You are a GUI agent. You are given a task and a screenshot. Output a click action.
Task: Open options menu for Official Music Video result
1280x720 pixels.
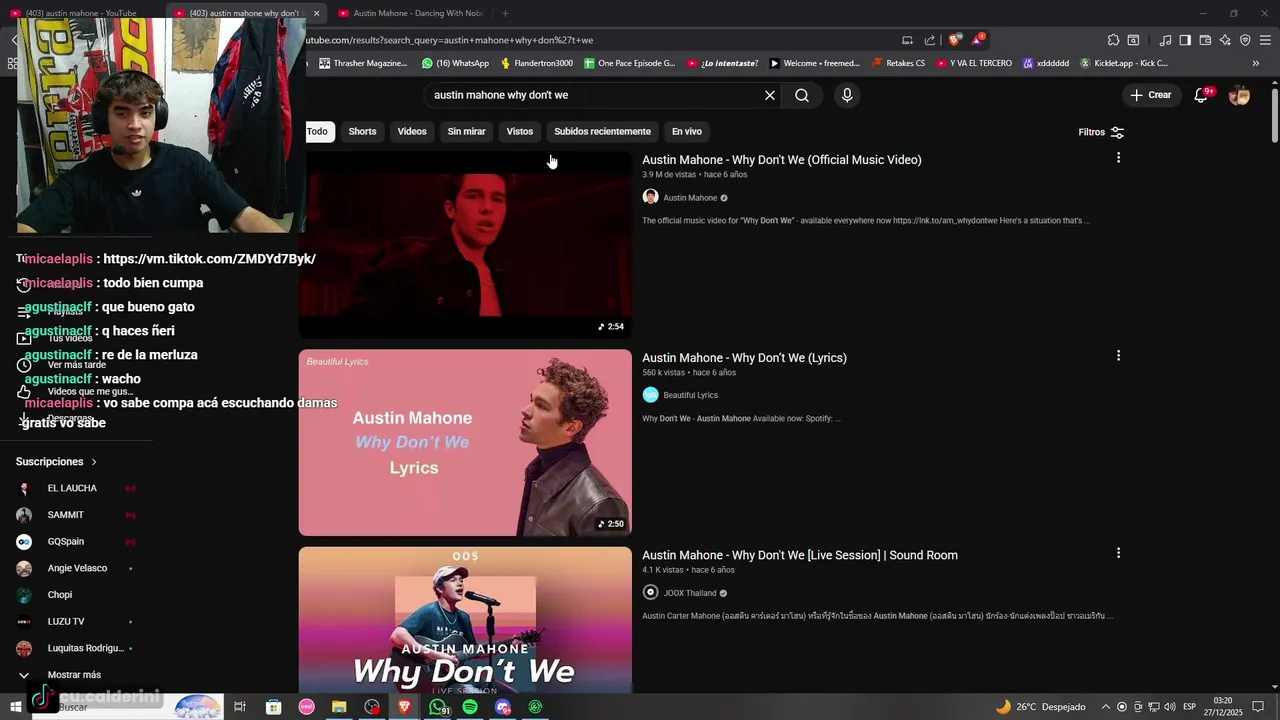pos(1118,158)
